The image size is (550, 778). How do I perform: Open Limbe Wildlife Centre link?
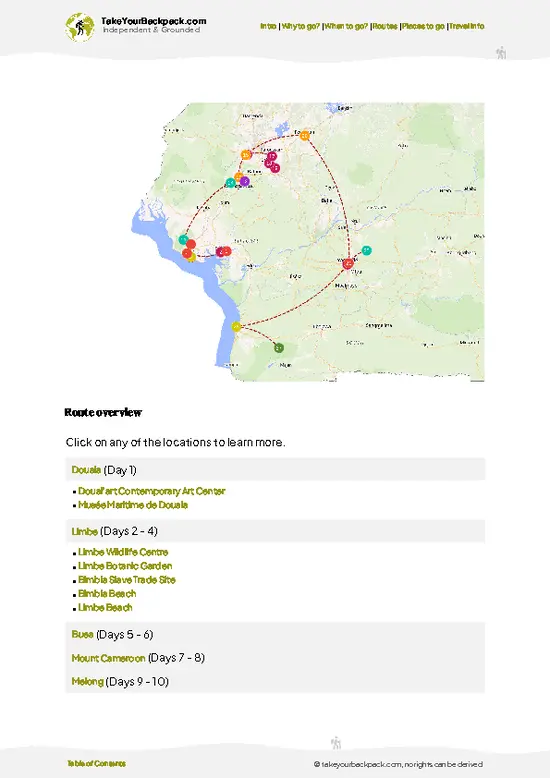[x=123, y=552]
